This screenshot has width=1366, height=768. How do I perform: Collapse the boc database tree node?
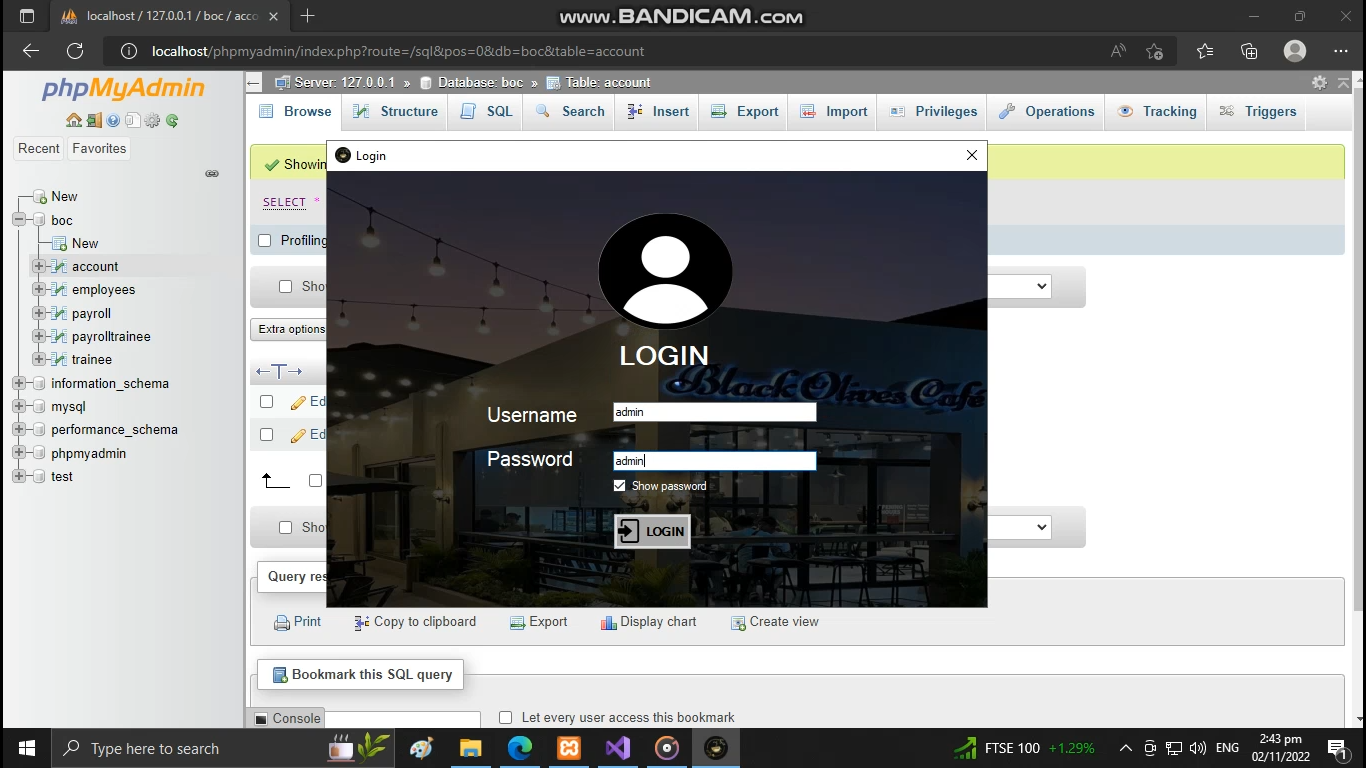pyautogui.click(x=18, y=220)
